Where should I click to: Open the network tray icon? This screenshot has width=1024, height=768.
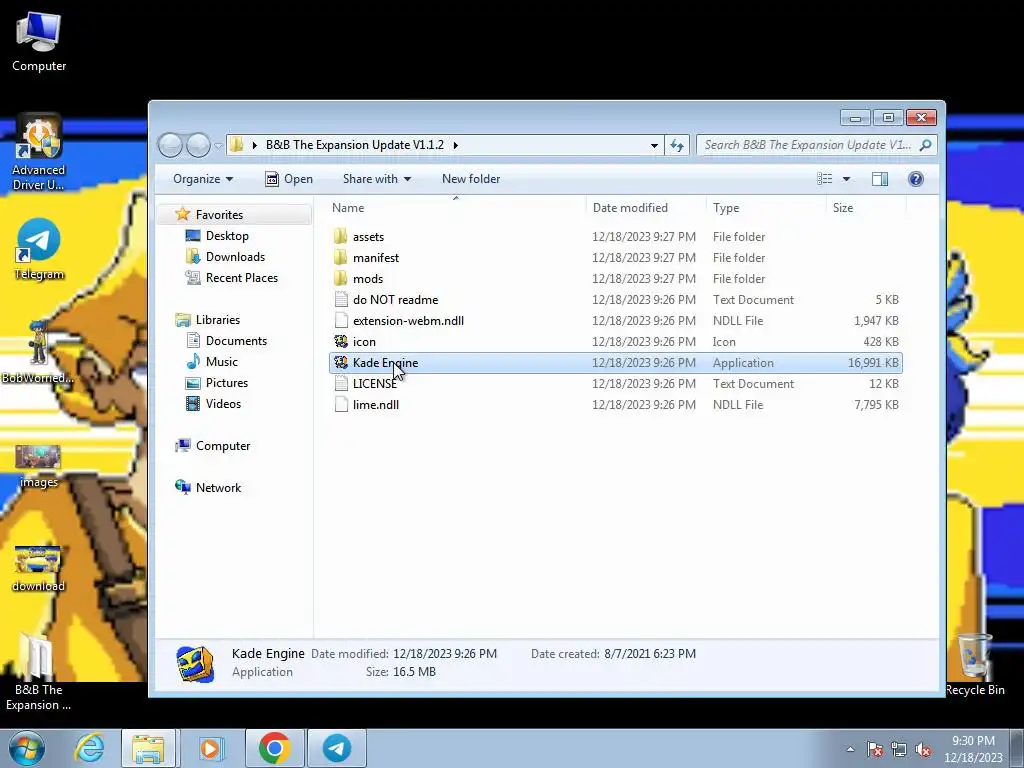(899, 749)
